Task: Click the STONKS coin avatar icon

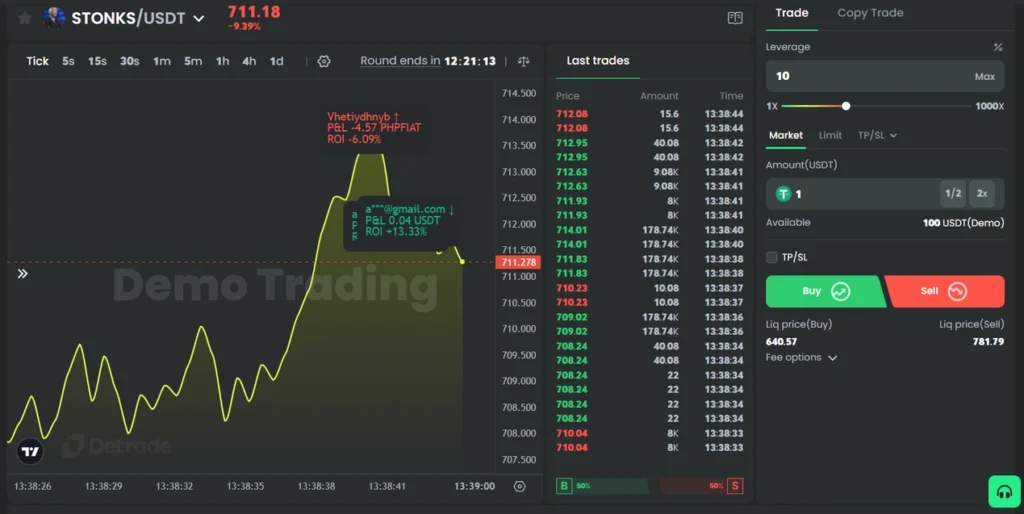Action: pyautogui.click(x=54, y=18)
